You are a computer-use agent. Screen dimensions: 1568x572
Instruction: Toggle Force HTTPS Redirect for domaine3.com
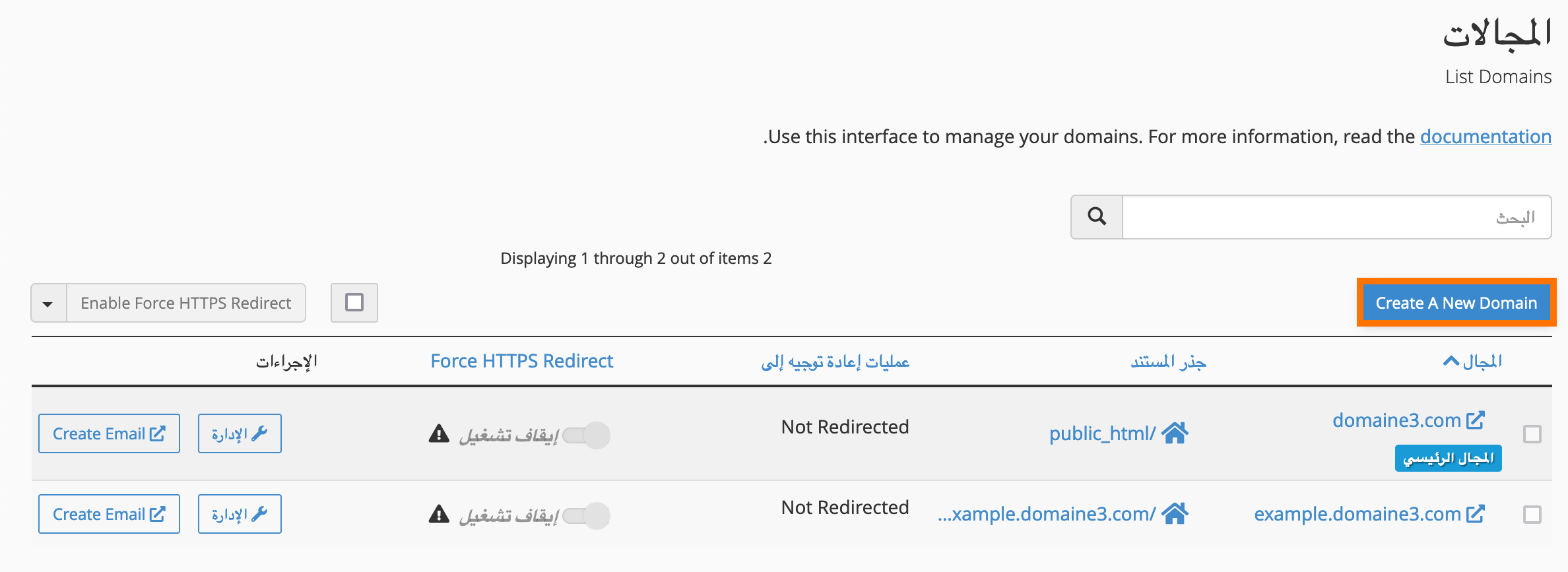click(x=587, y=435)
